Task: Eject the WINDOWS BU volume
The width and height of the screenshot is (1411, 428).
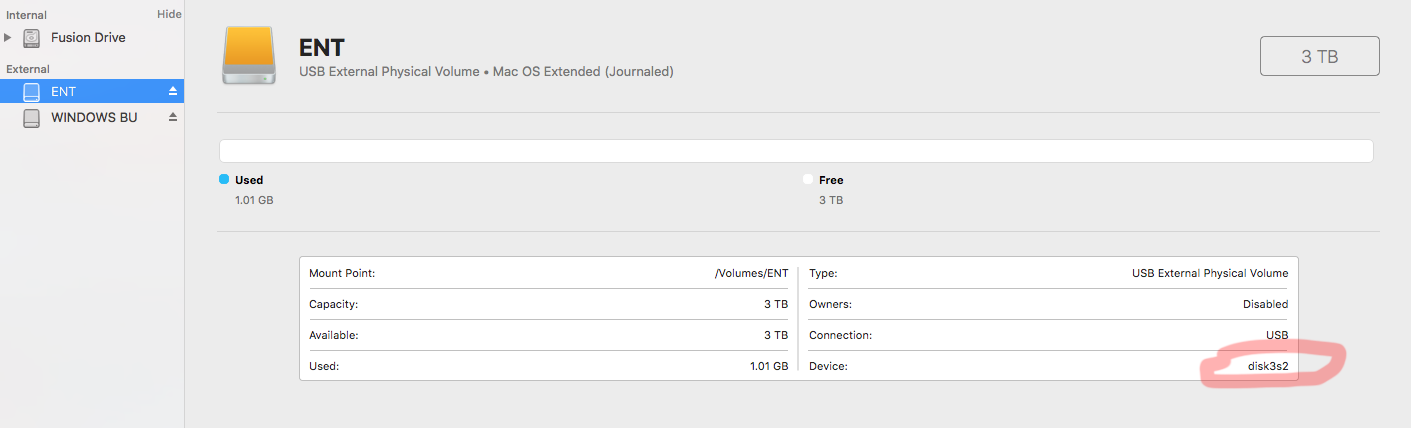Action: [172, 118]
